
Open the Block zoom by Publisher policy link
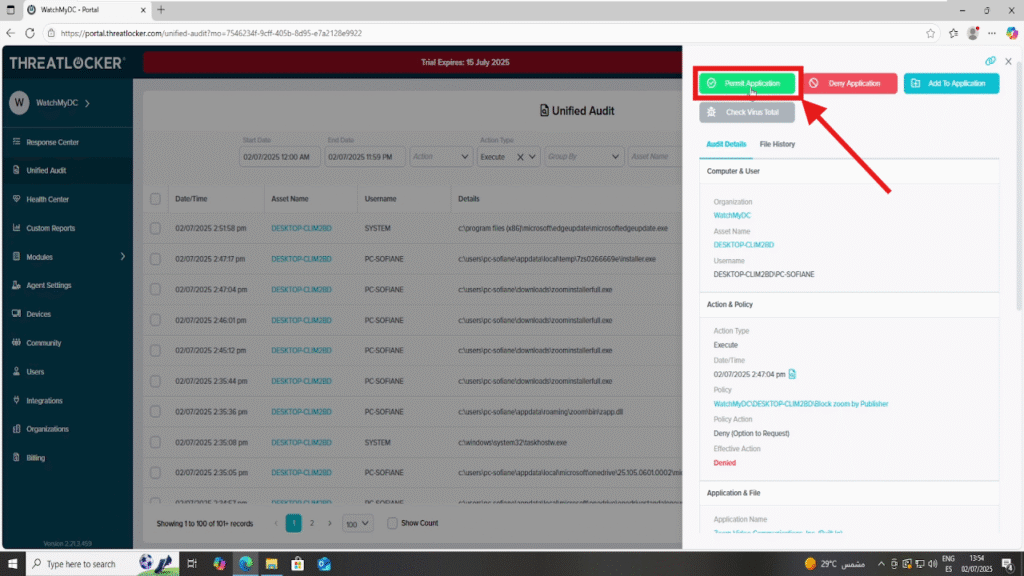801,404
